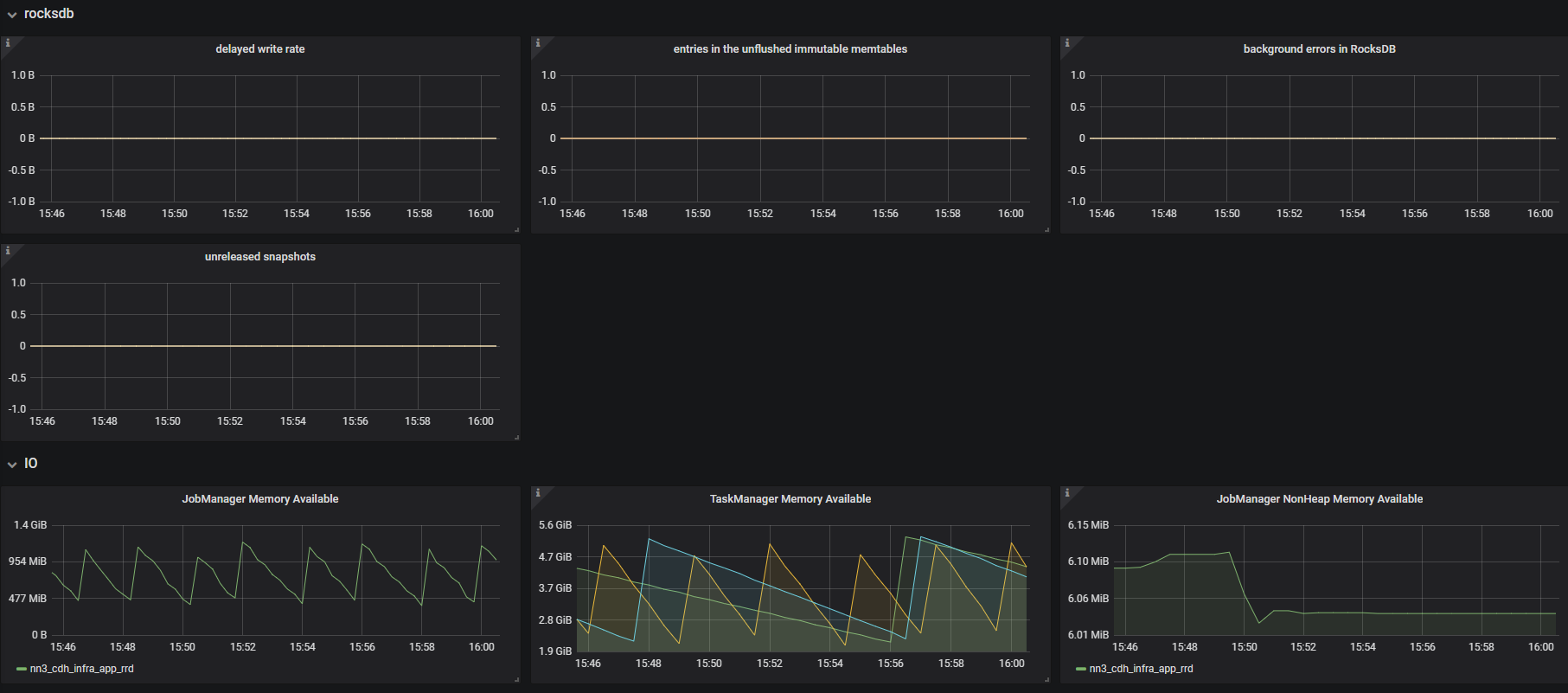Open JobManager Memory Available panel title menu
Viewport: 1568px width, 693px height.
click(260, 499)
